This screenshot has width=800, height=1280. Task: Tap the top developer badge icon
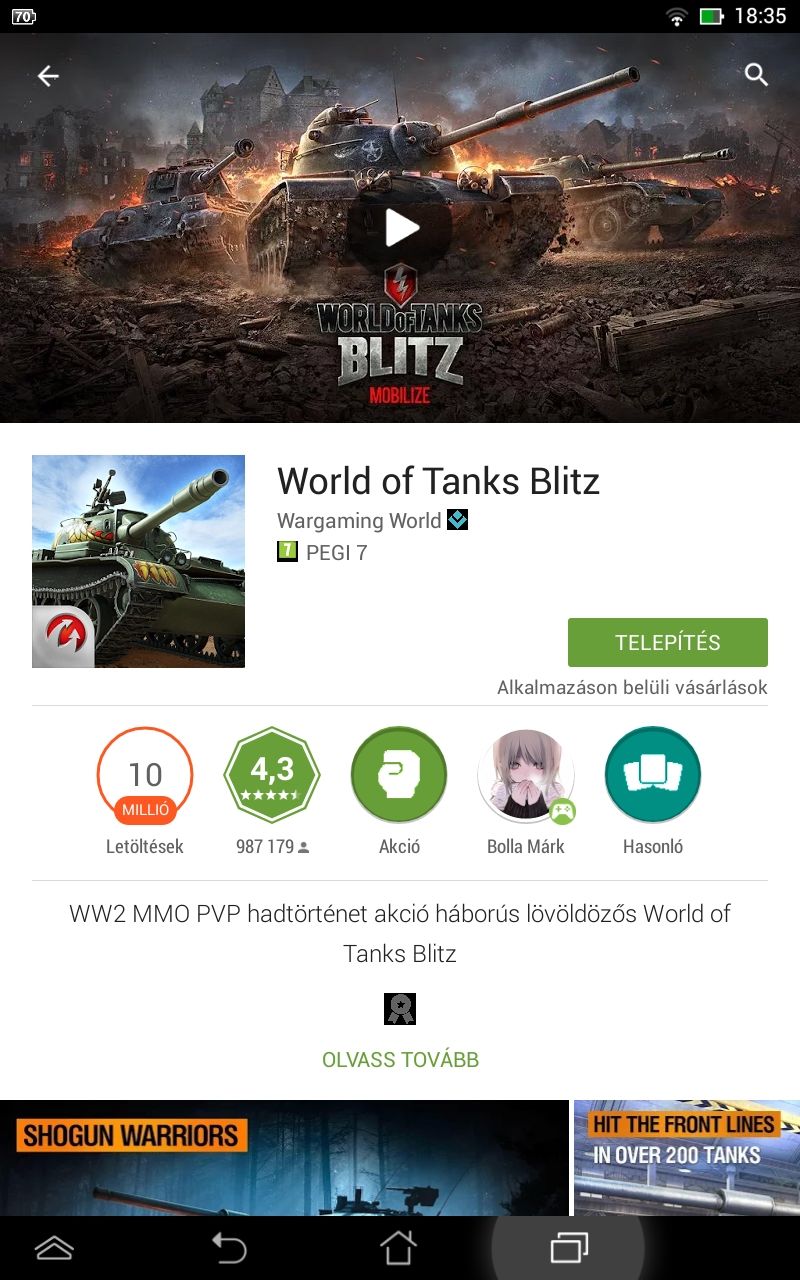tap(457, 520)
